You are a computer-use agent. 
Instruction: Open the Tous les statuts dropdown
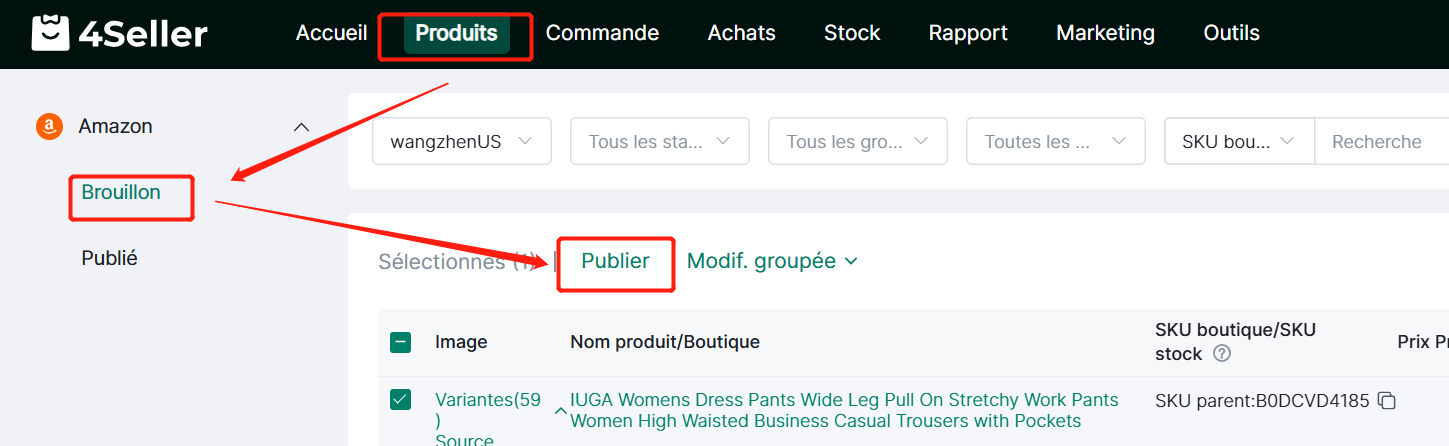click(x=659, y=142)
